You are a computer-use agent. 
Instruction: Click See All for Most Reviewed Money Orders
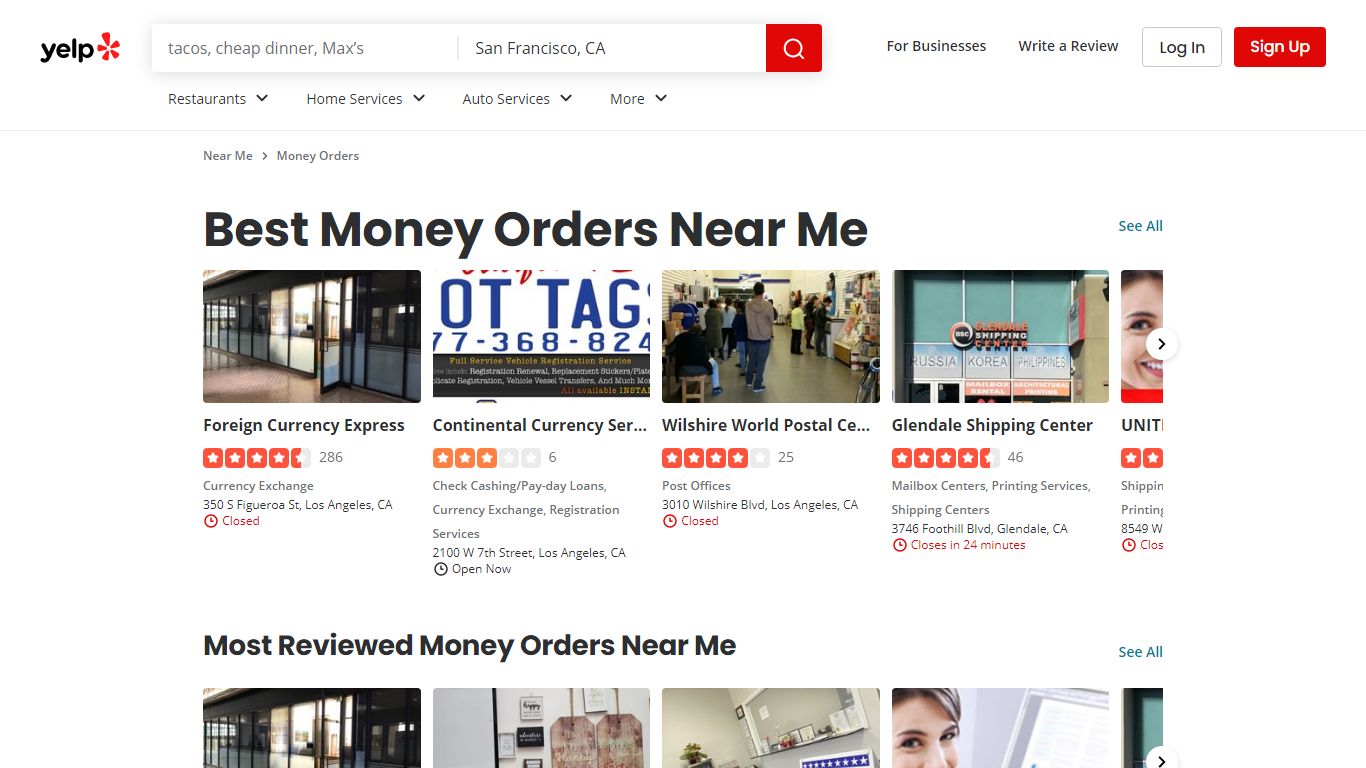[x=1140, y=652]
